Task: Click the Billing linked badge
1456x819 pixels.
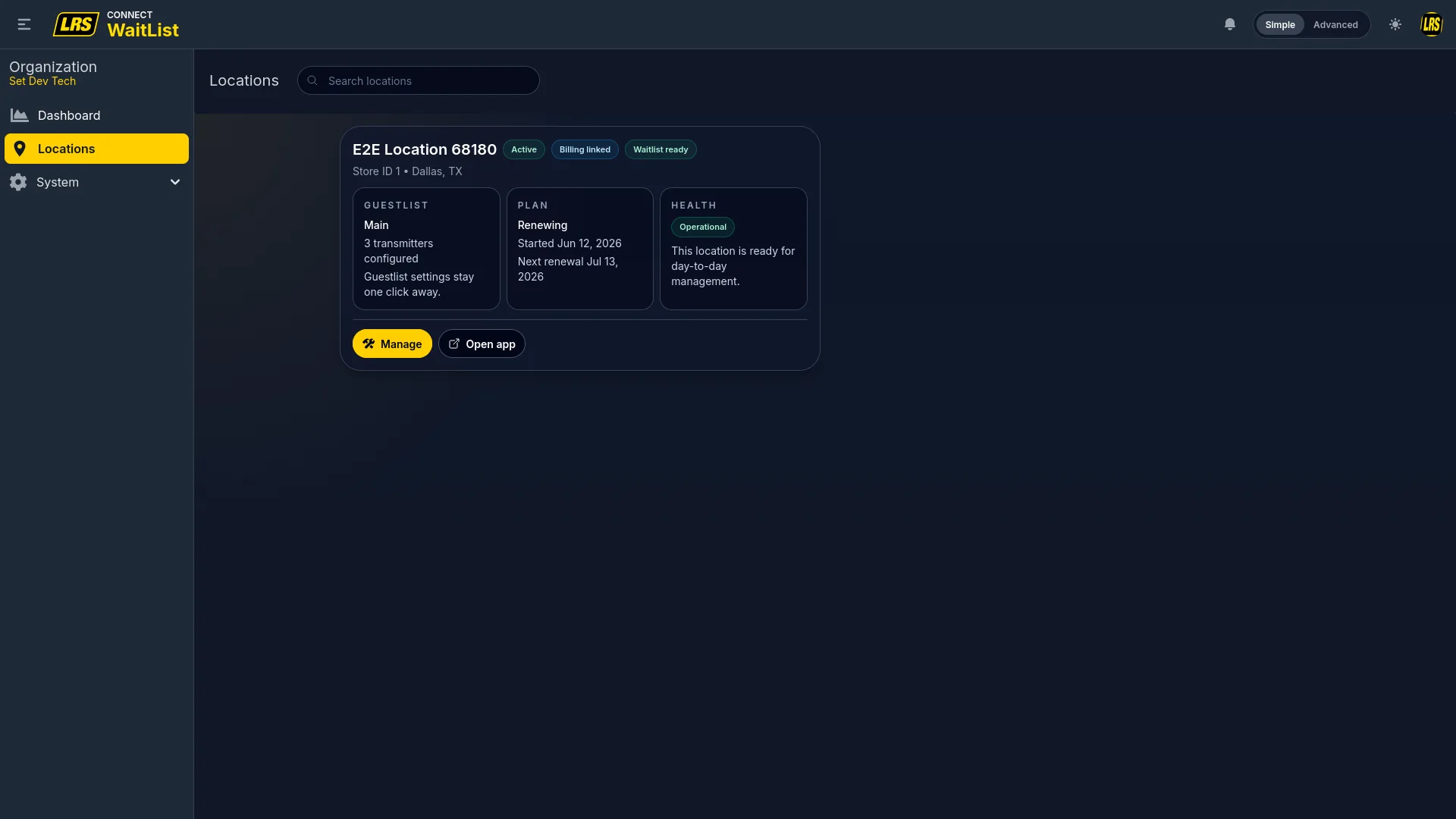Action: [585, 149]
